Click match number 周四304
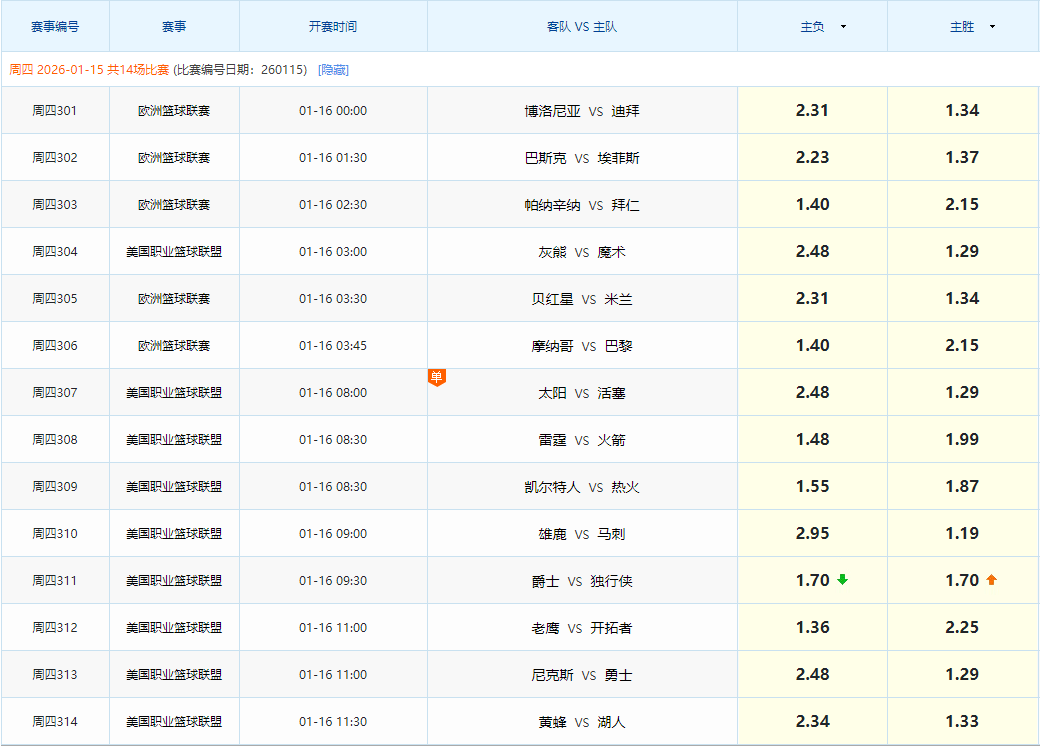Image resolution: width=1040 pixels, height=746 pixels. point(55,252)
